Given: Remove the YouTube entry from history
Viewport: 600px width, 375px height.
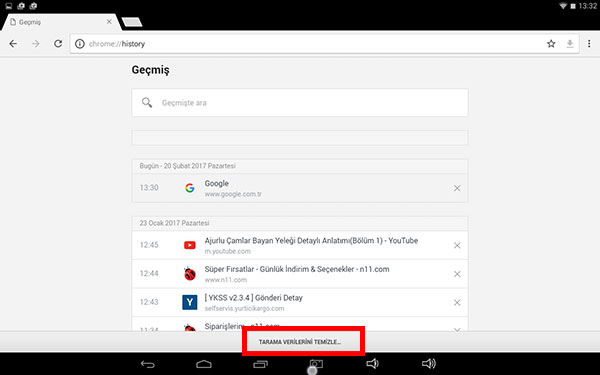Looking at the screenshot, I should pyautogui.click(x=457, y=245).
